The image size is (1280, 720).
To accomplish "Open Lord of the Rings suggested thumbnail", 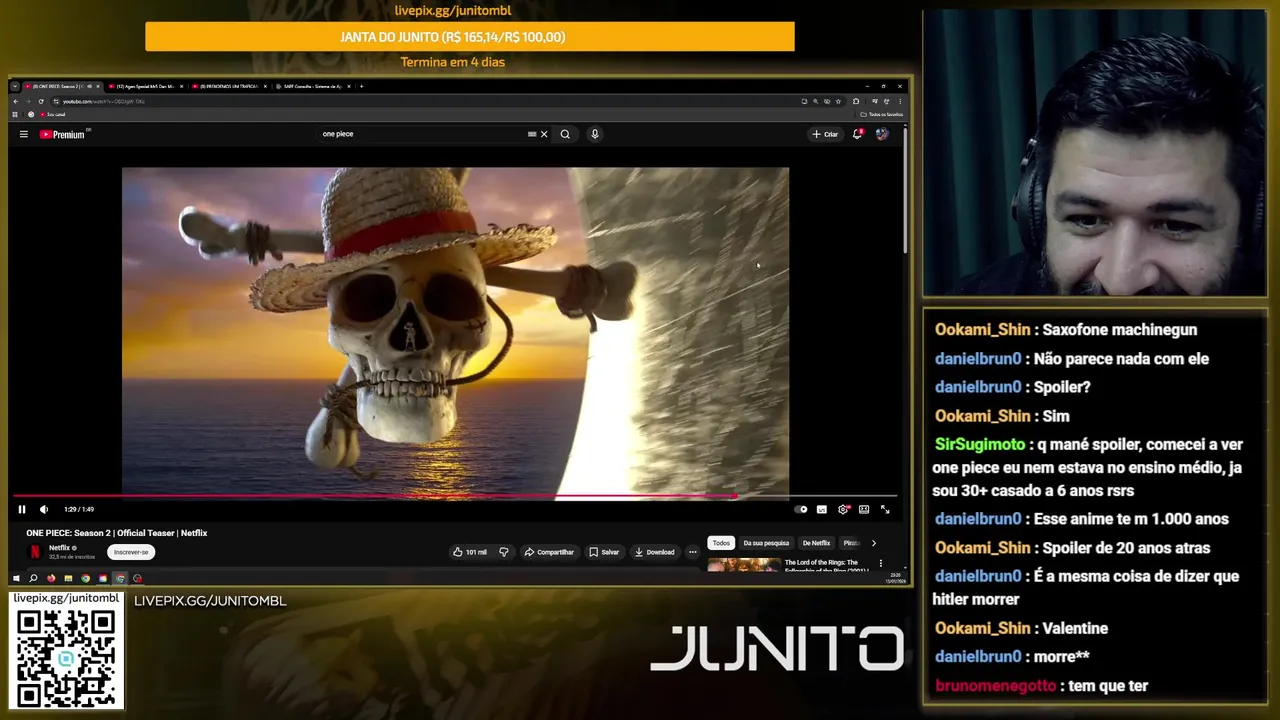I will click(x=744, y=565).
